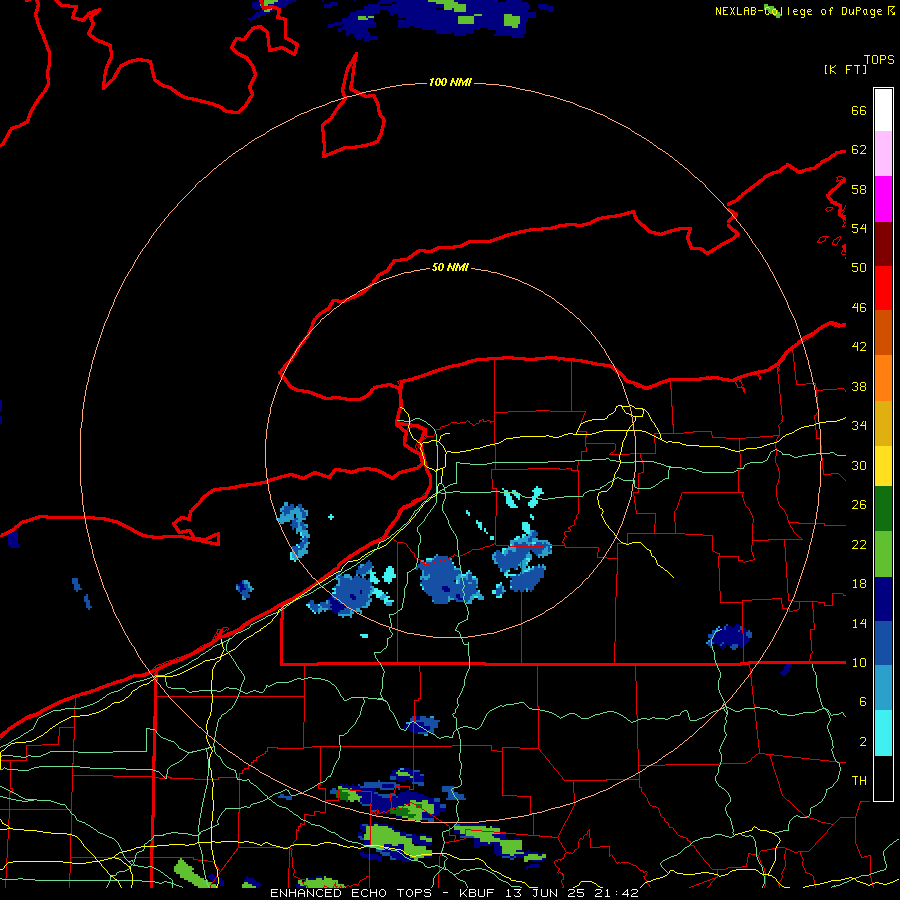The image size is (900, 900).
Task: Click the 10 value on the scale
Action: tap(859, 663)
